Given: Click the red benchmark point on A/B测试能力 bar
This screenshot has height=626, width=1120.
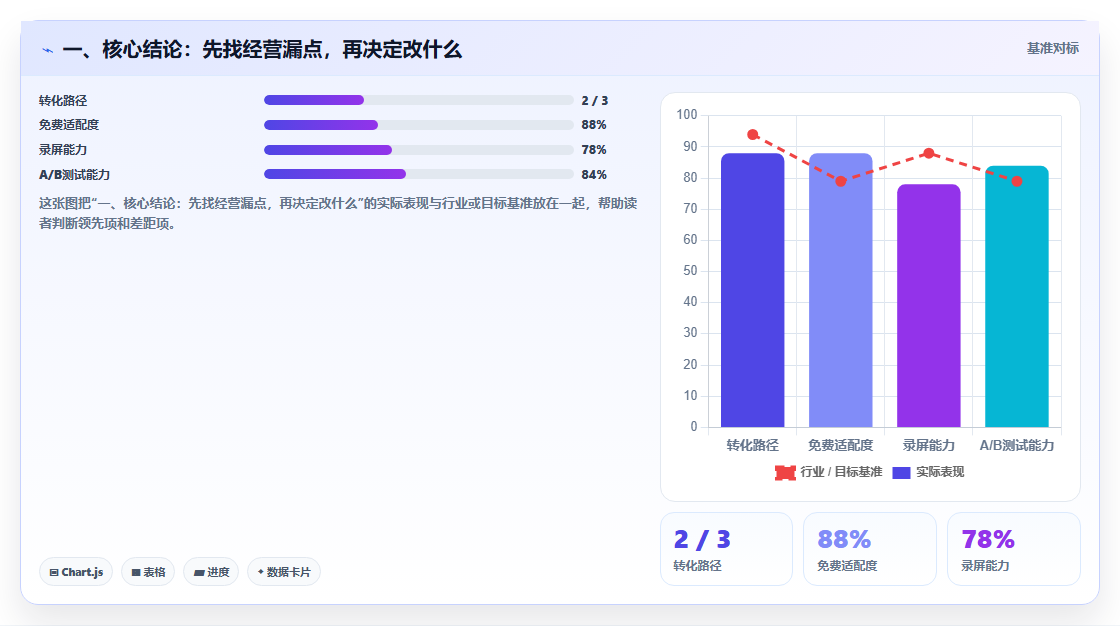Looking at the screenshot, I should pyautogui.click(x=1016, y=182).
